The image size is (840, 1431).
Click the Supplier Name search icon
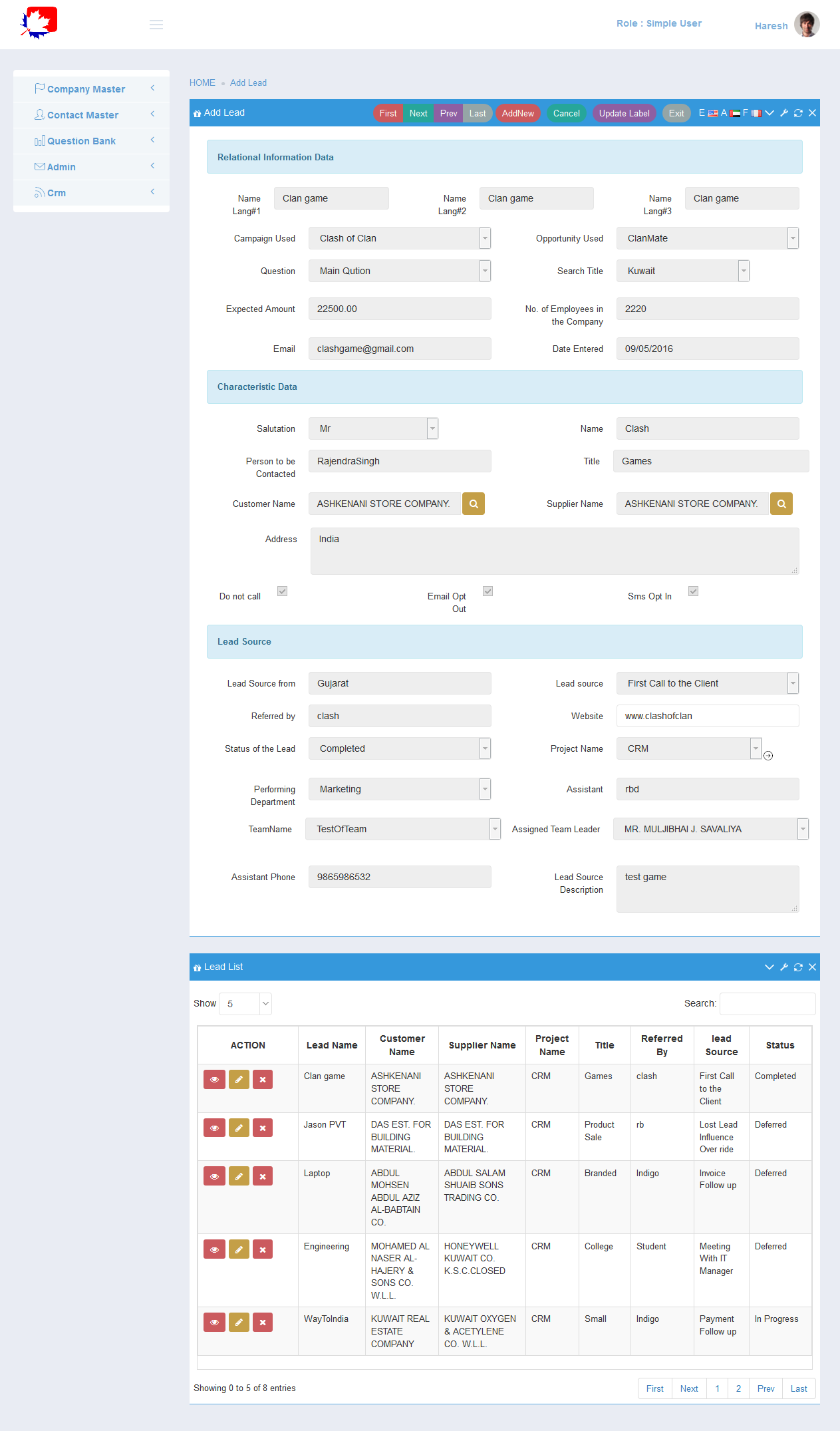pyautogui.click(x=781, y=504)
